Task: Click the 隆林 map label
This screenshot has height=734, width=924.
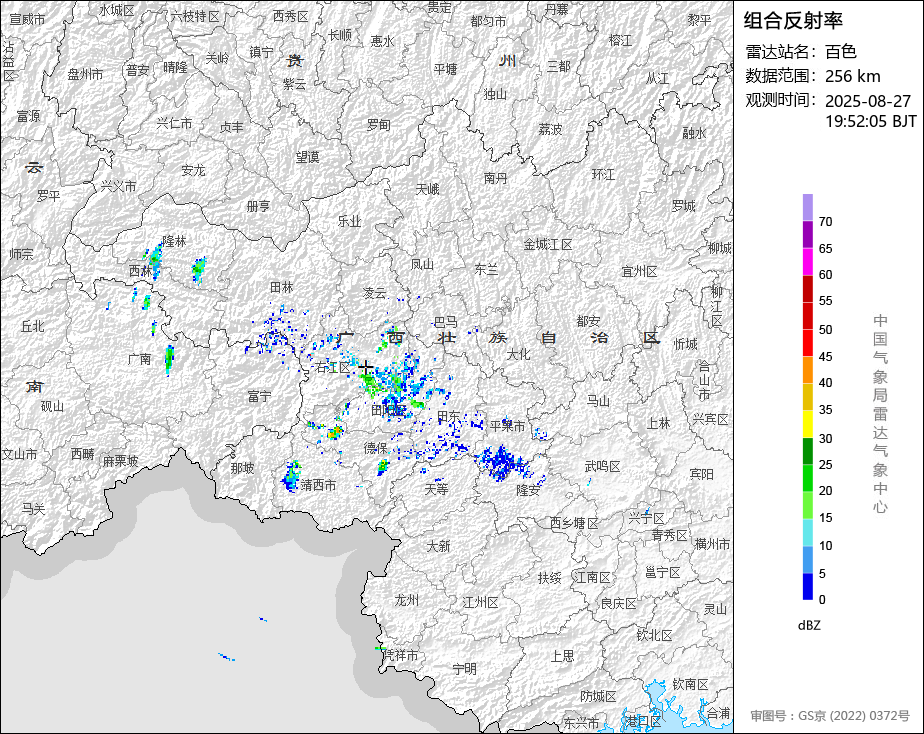Action: tap(174, 241)
